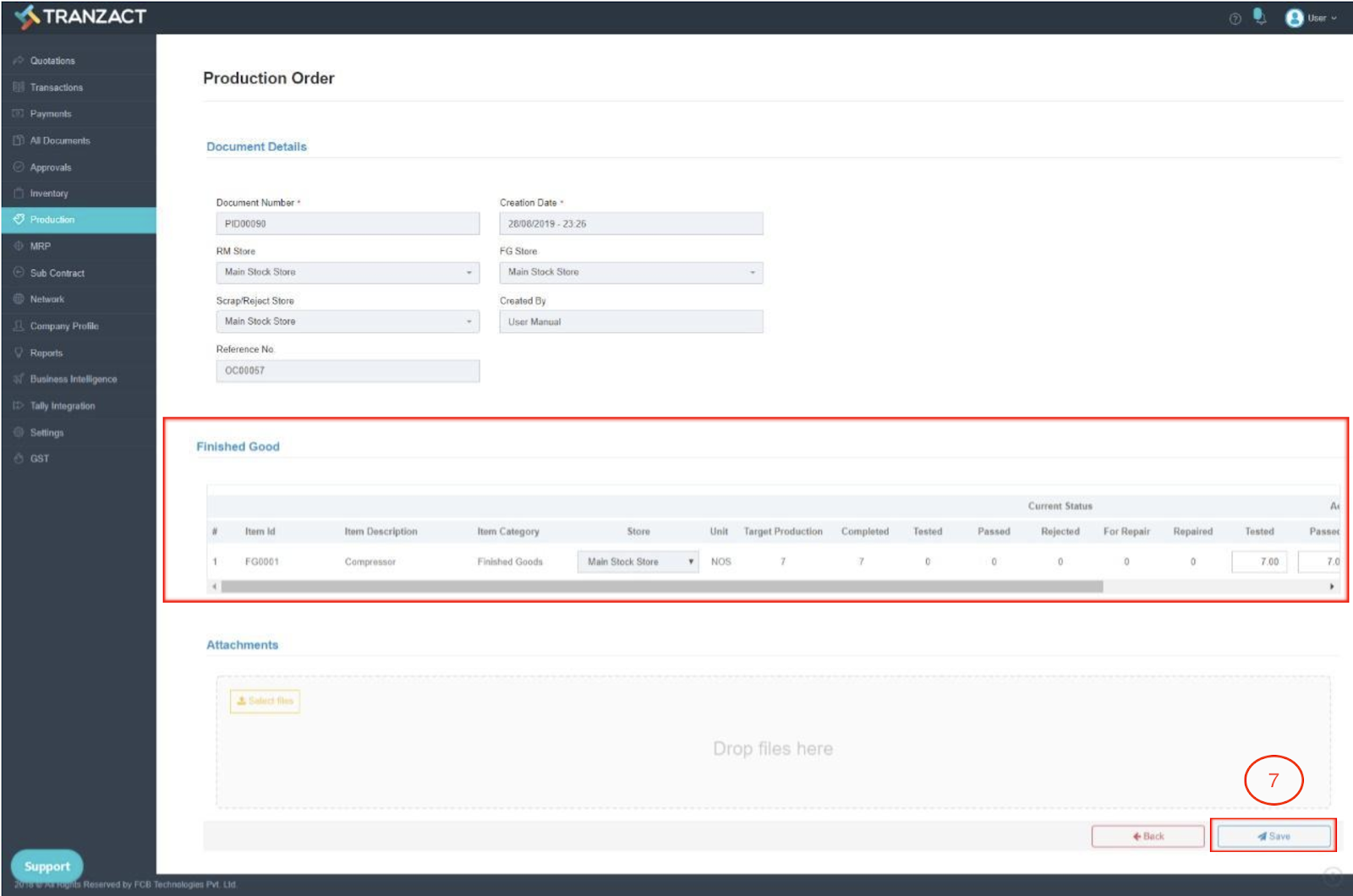Click the user avatar icon
1353x896 pixels.
1294,18
